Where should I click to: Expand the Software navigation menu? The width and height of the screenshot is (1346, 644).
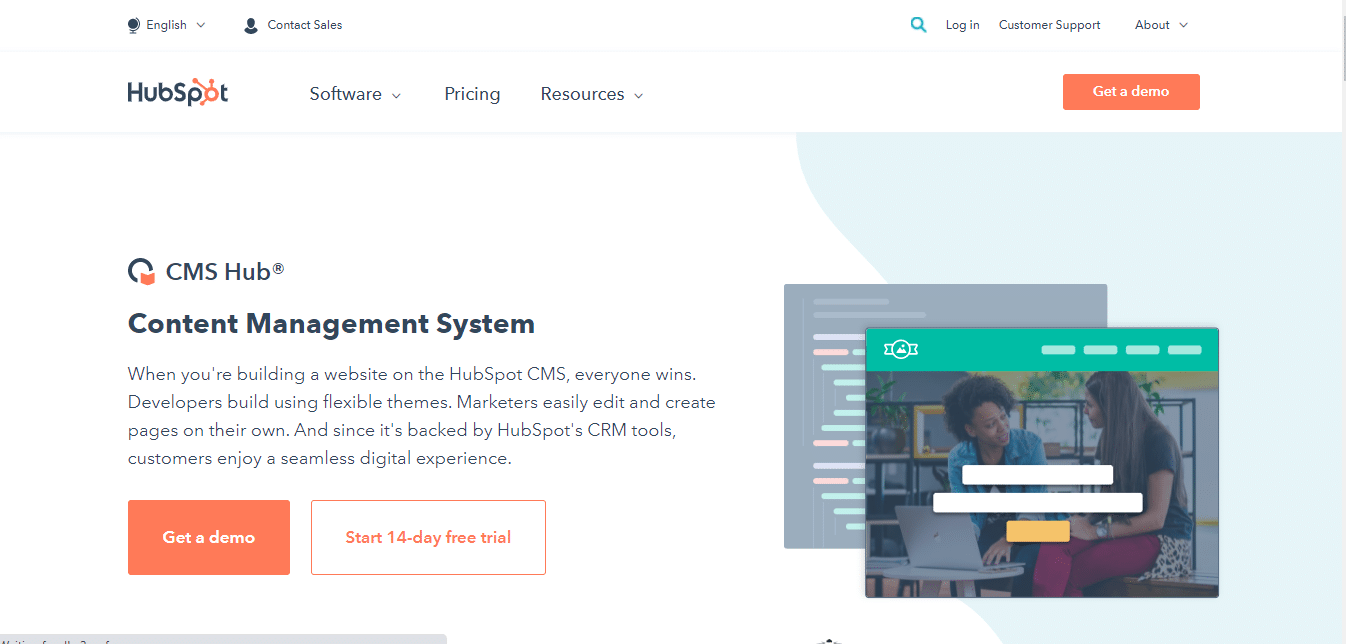pos(355,94)
